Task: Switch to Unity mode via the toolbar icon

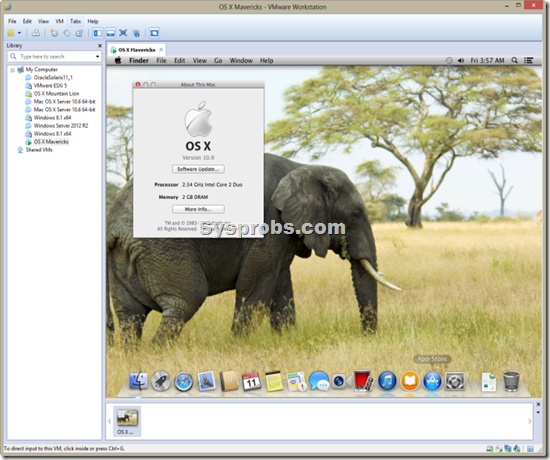Action: (136, 33)
